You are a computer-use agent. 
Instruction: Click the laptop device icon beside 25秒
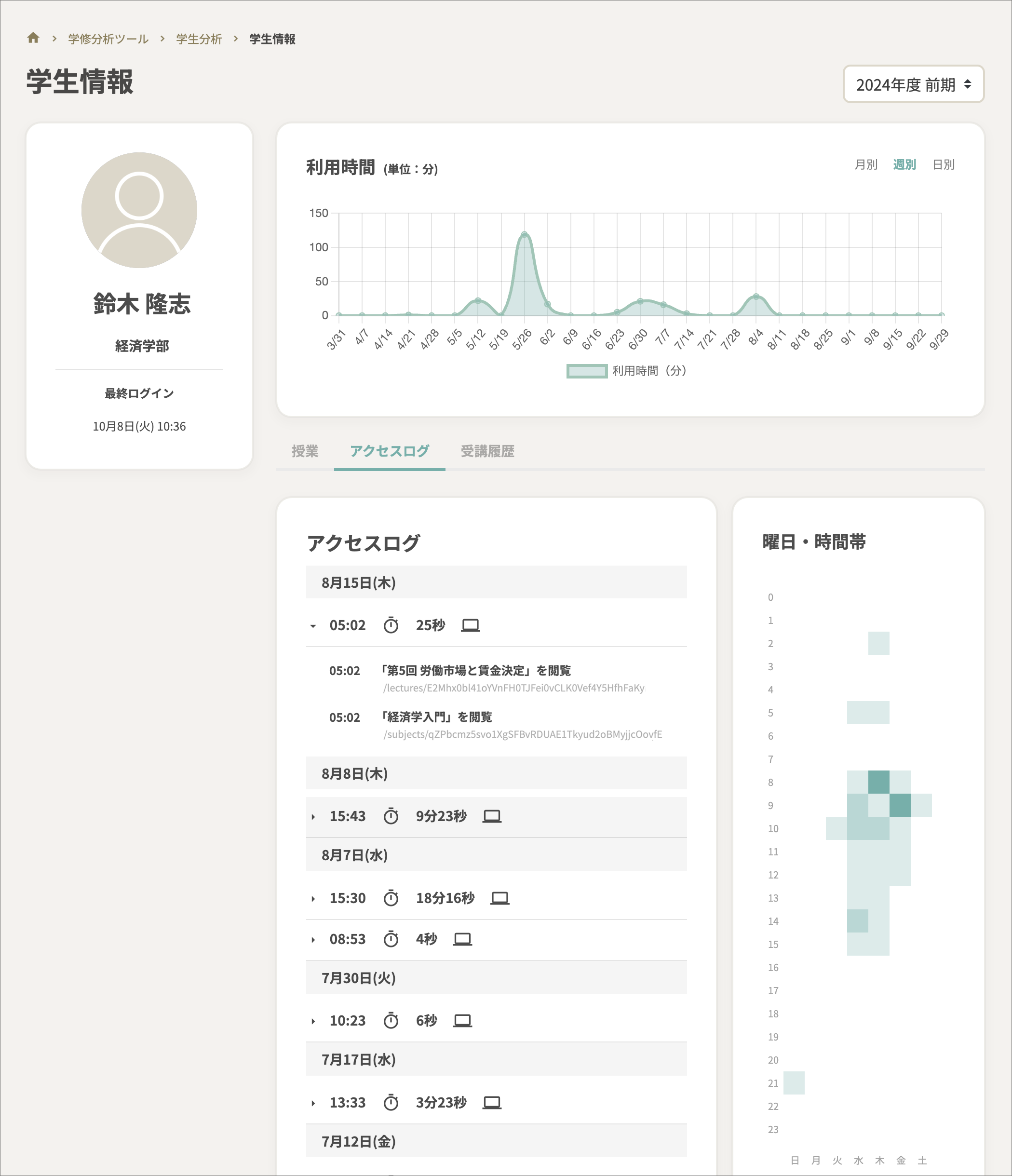pyautogui.click(x=470, y=624)
